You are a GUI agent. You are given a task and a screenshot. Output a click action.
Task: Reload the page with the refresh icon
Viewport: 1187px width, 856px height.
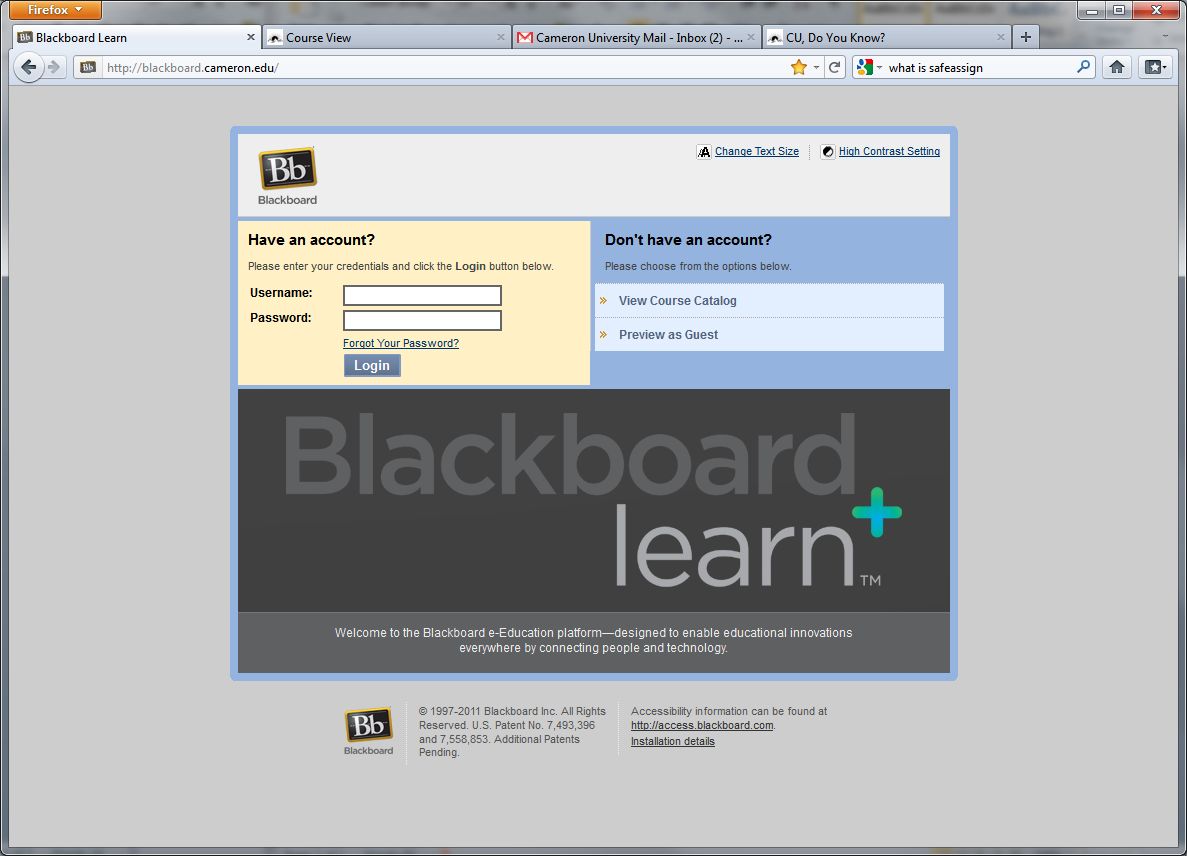(834, 67)
